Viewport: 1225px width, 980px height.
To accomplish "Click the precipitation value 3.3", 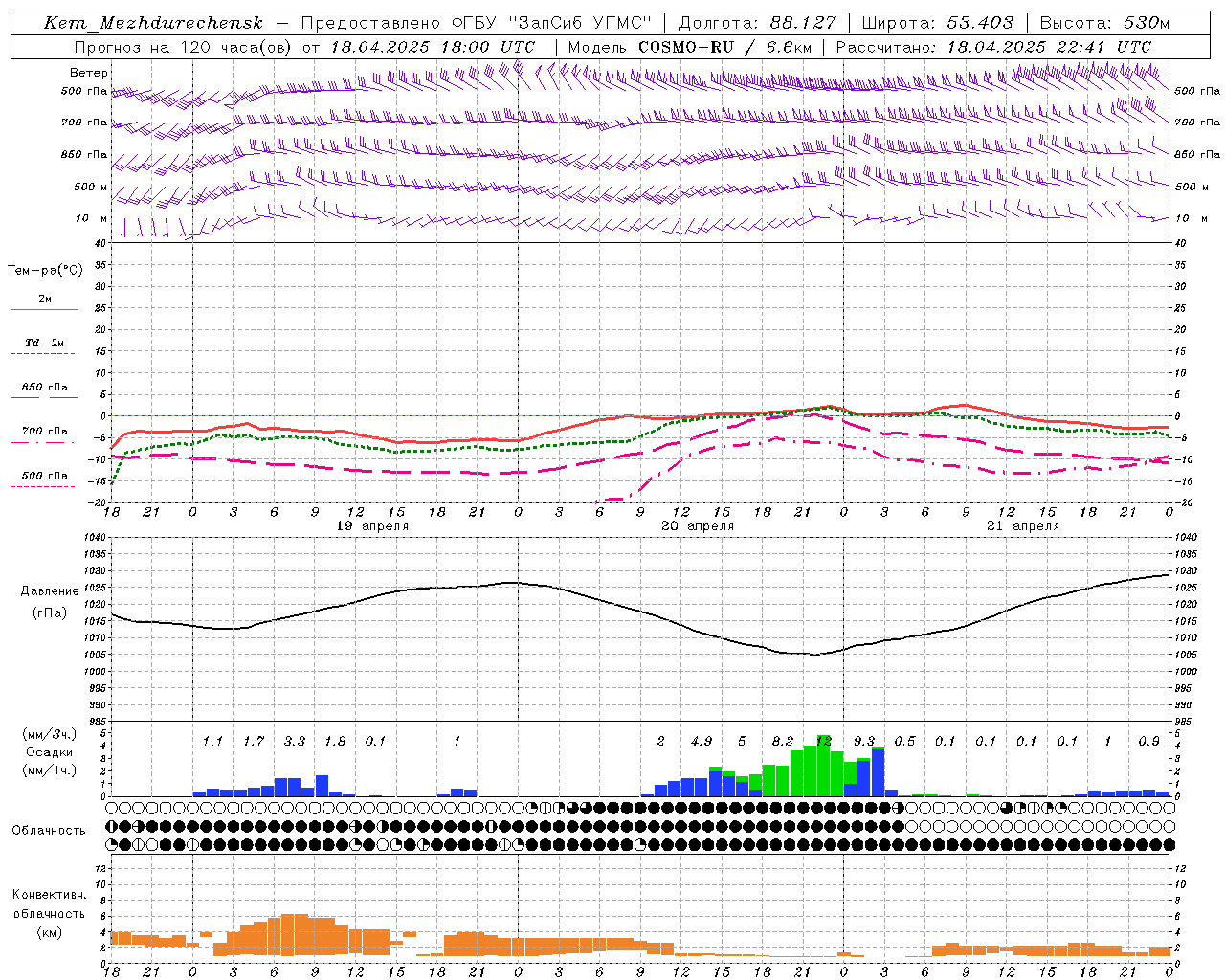I will [295, 742].
